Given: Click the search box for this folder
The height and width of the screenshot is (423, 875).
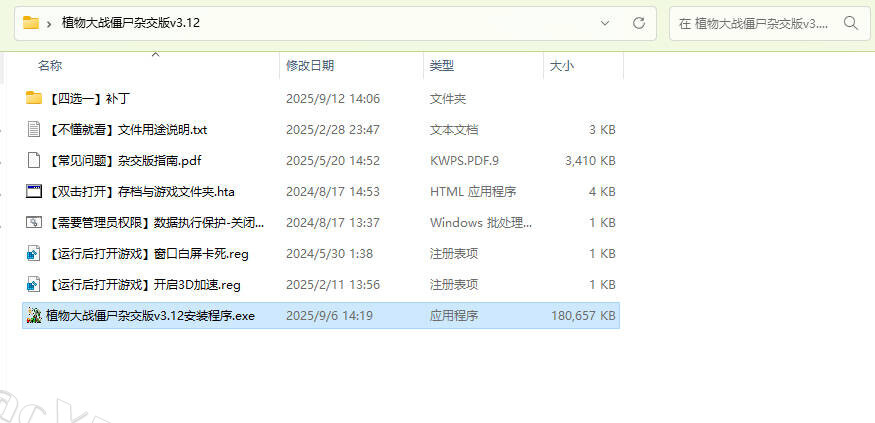Looking at the screenshot, I should pos(755,22).
